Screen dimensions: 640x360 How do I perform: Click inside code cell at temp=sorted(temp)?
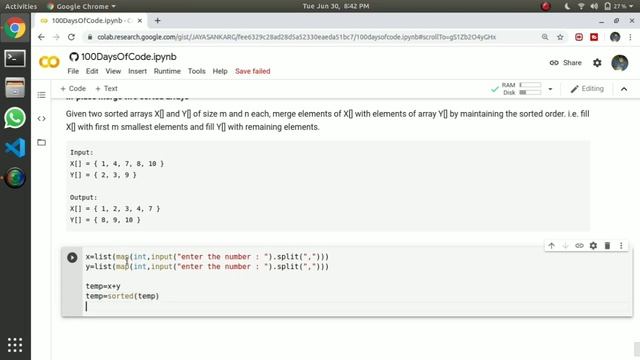coord(122,296)
